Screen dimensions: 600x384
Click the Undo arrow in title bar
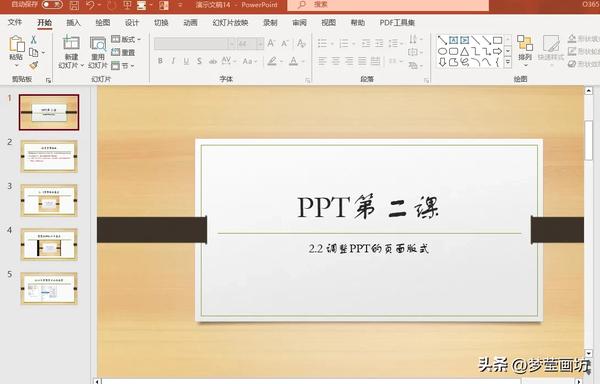click(90, 5)
